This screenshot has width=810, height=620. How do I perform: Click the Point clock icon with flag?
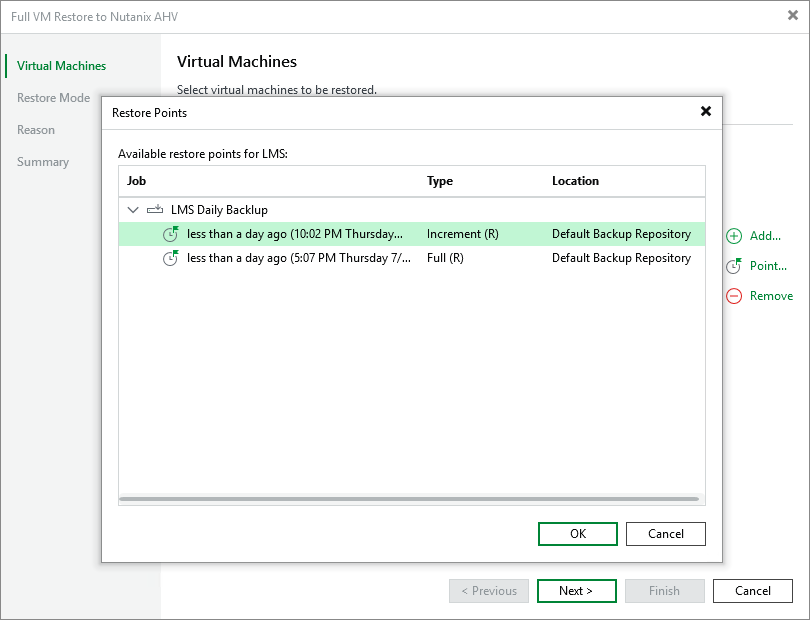[x=733, y=266]
